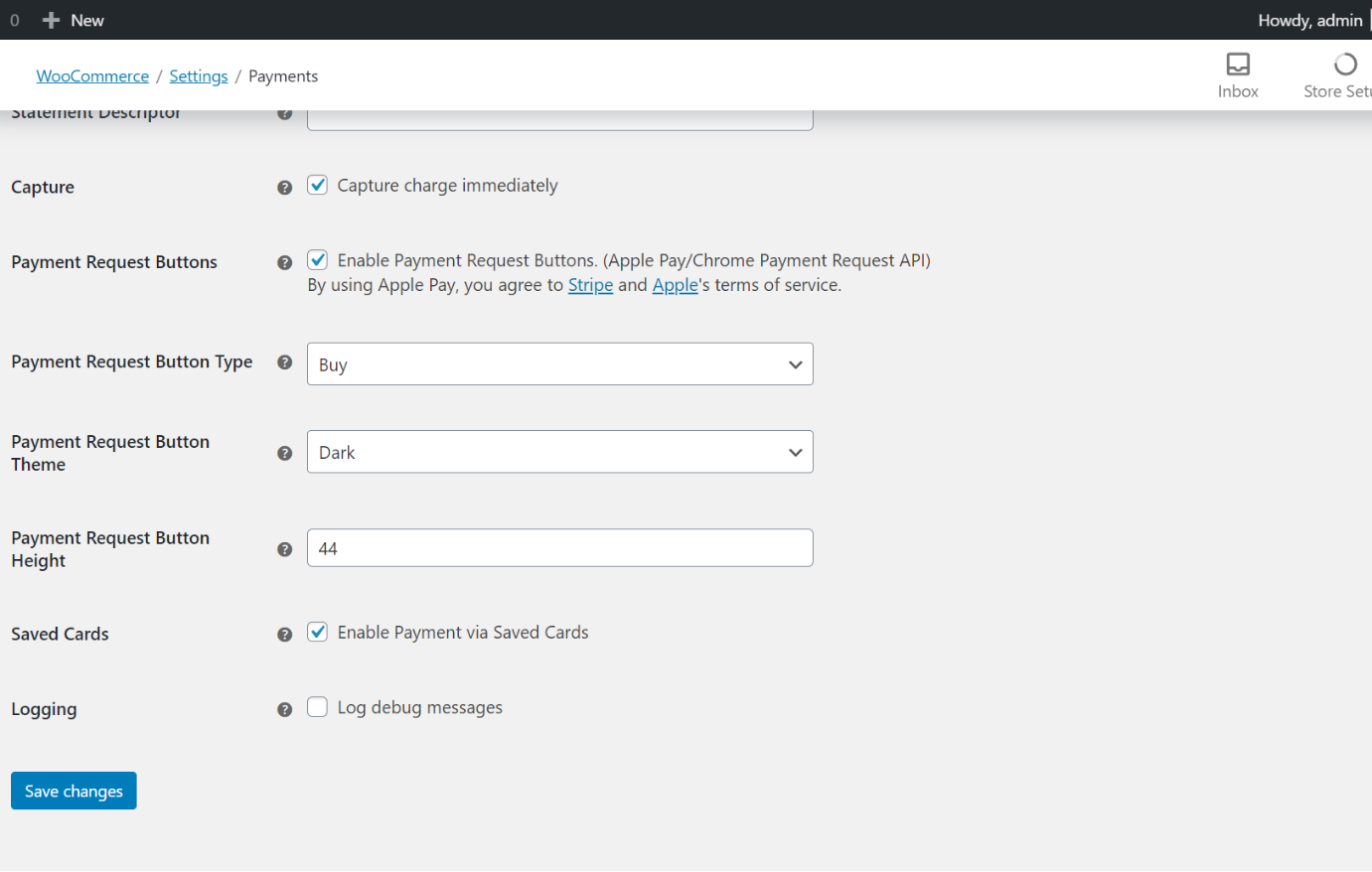1372x872 pixels.
Task: Click the Payment Request Button Height field
Action: 559,548
